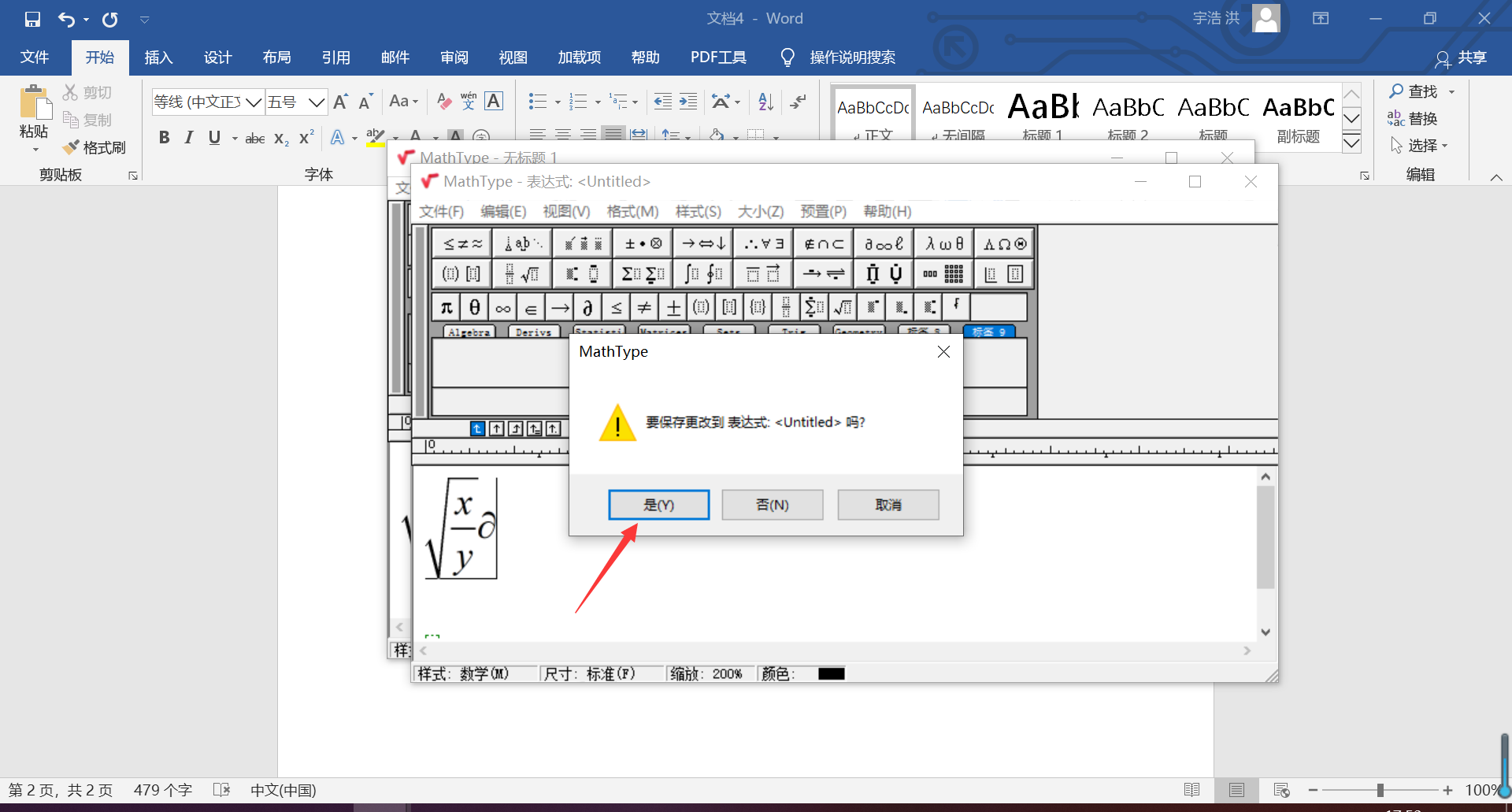
Task: Open integral templates palette
Action: (x=704, y=274)
